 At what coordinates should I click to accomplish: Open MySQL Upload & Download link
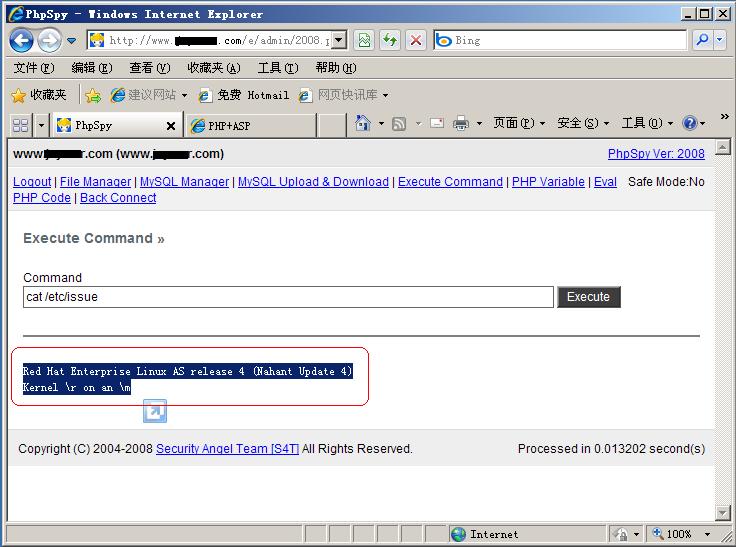313,182
